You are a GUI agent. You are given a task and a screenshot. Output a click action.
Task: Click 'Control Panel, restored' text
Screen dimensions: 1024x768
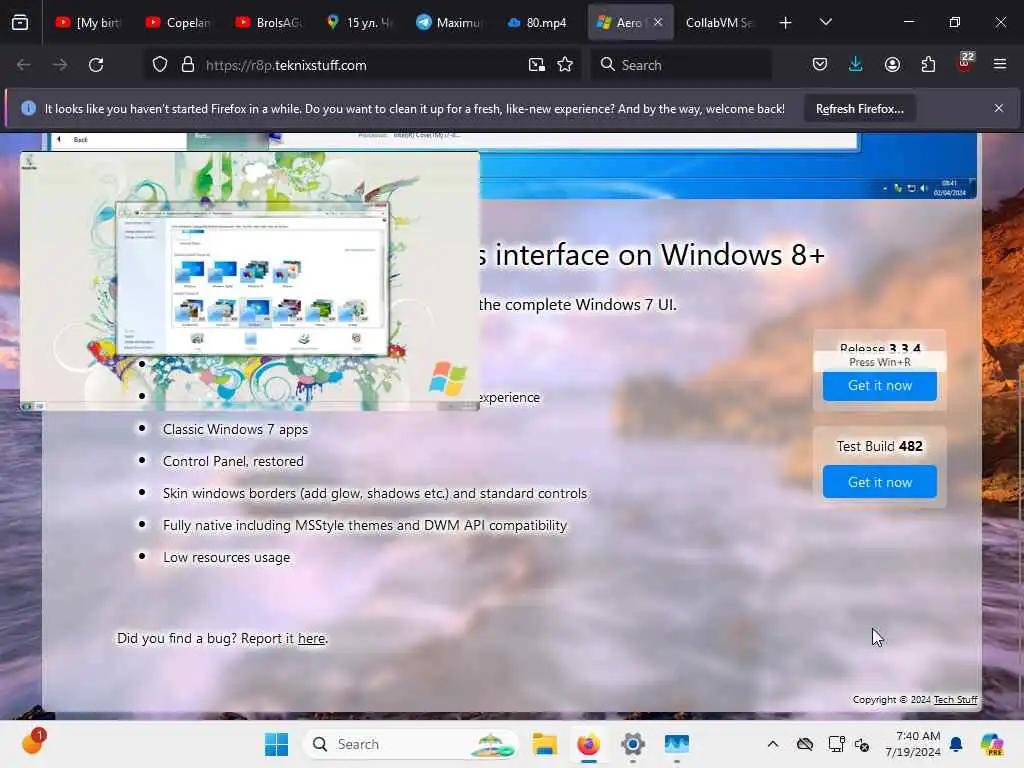233,461
